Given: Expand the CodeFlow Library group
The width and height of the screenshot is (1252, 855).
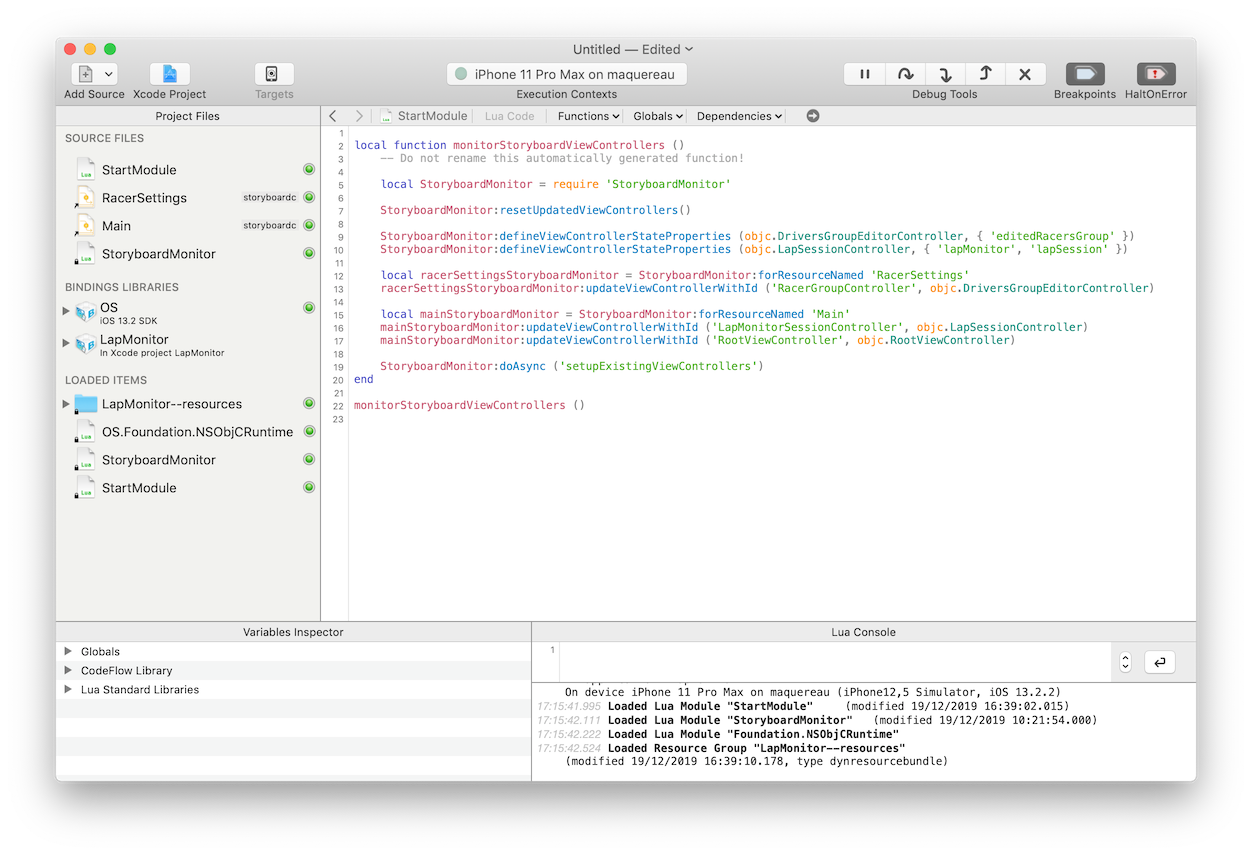Looking at the screenshot, I should tap(68, 670).
